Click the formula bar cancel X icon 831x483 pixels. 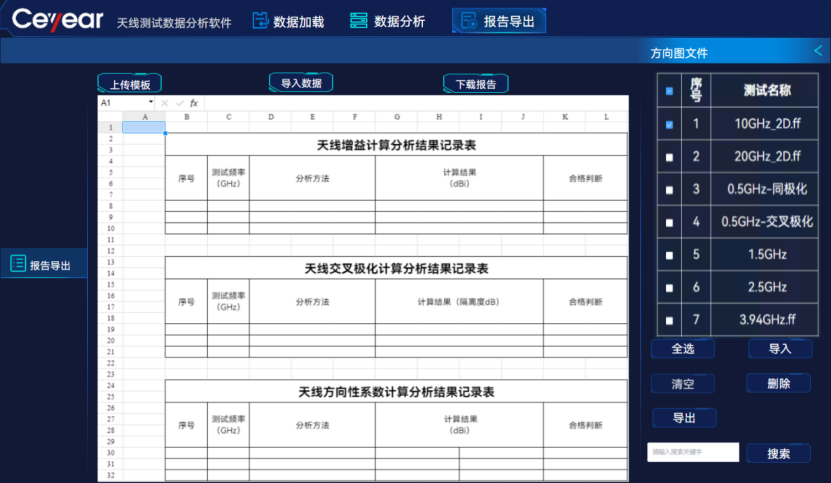164,103
